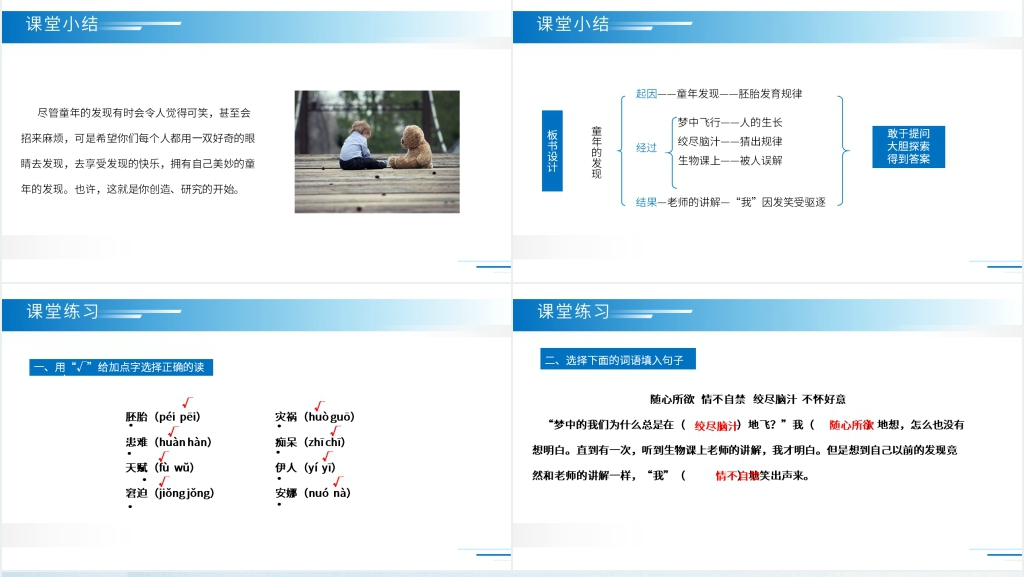Viewport: 1024px width, 577px height.
Task: Click the red check mark above 患难 pinyin
Action: pos(172,430)
